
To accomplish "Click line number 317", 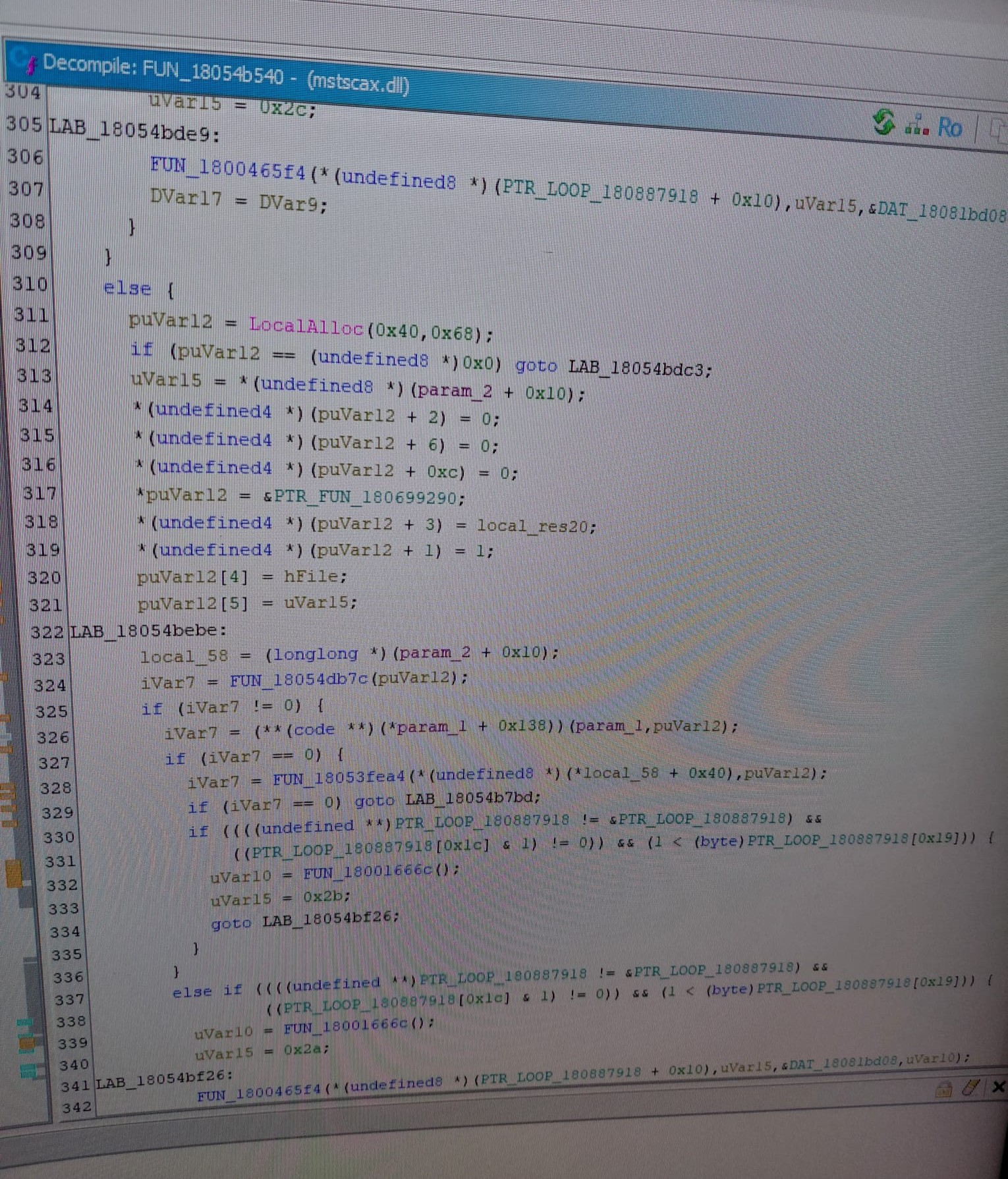I will click(x=40, y=493).
